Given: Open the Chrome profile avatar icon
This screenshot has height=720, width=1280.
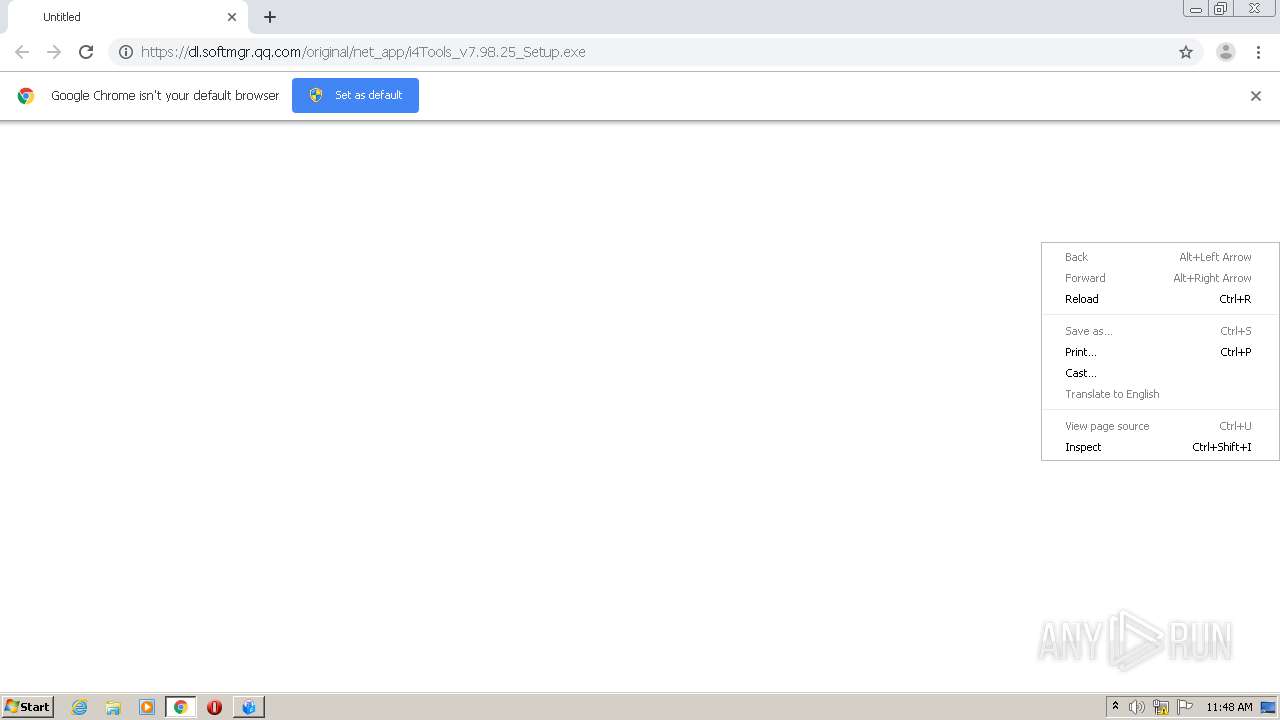Looking at the screenshot, I should (1226, 52).
